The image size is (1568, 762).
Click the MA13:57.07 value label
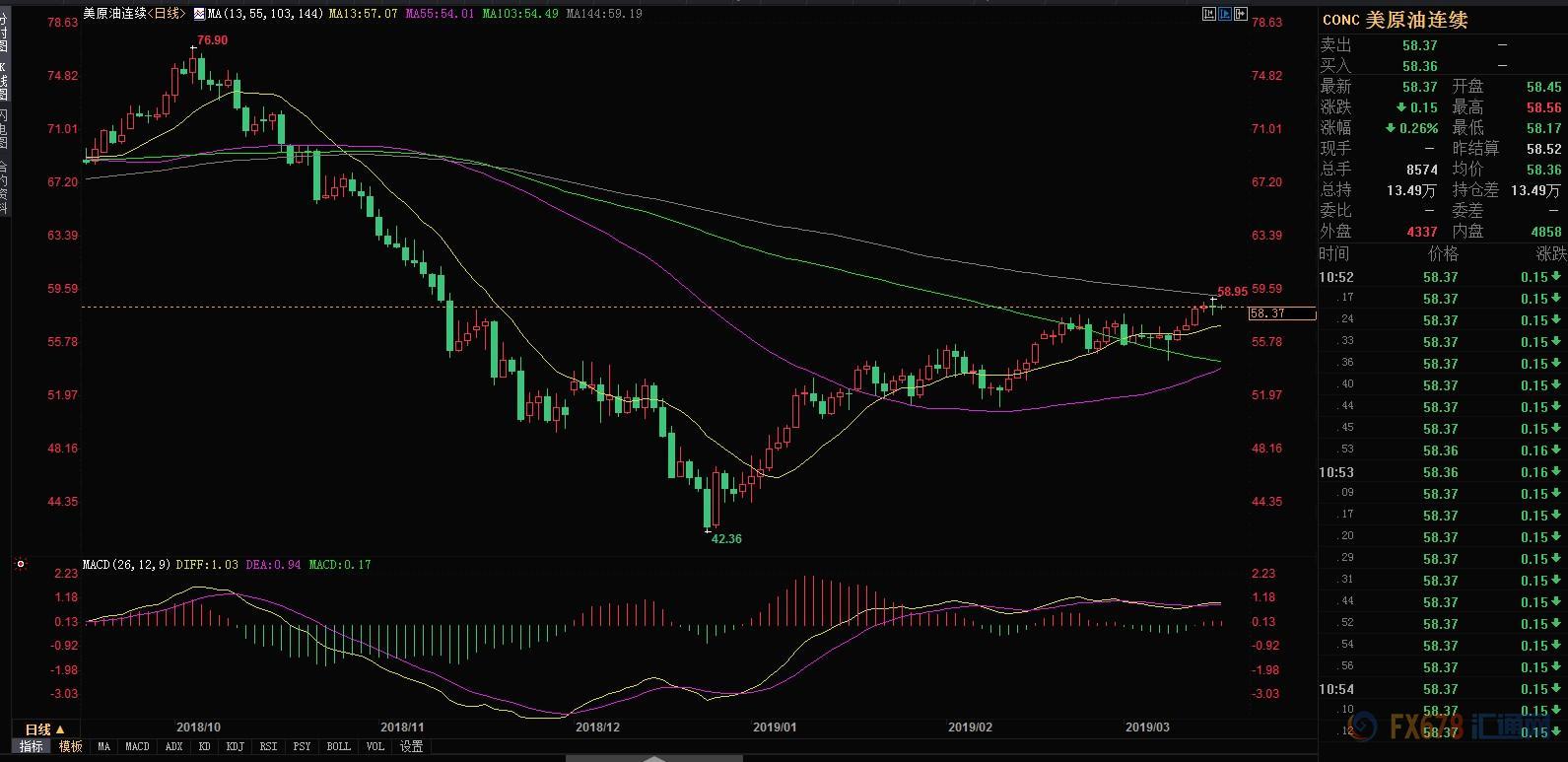[x=363, y=14]
